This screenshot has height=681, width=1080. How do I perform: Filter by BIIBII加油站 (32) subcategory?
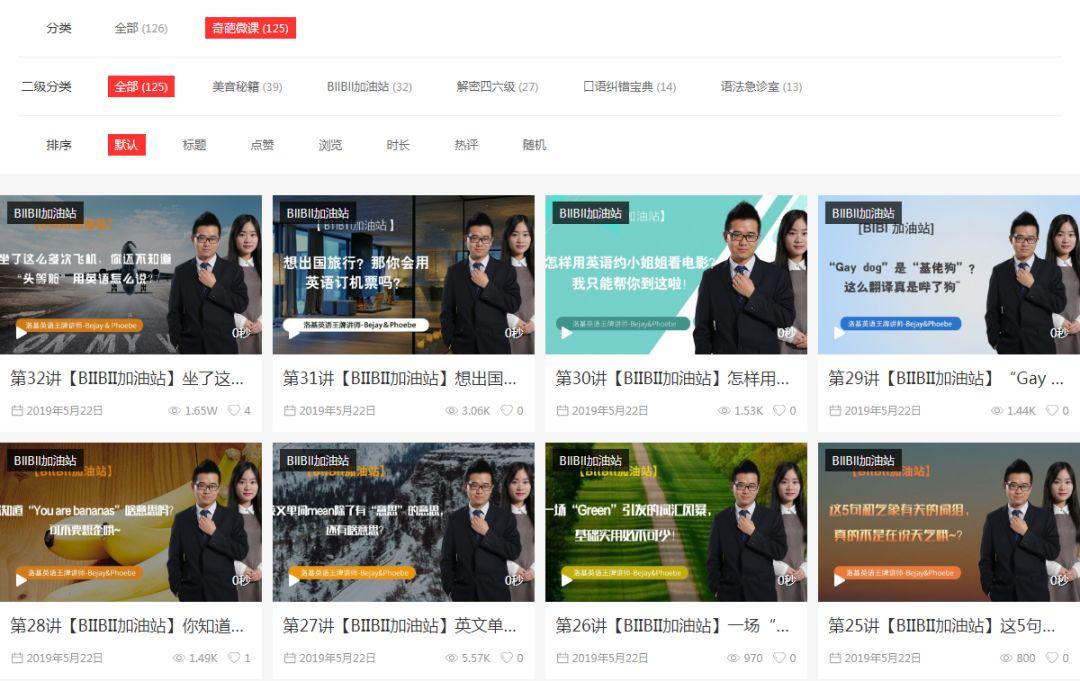[x=369, y=87]
